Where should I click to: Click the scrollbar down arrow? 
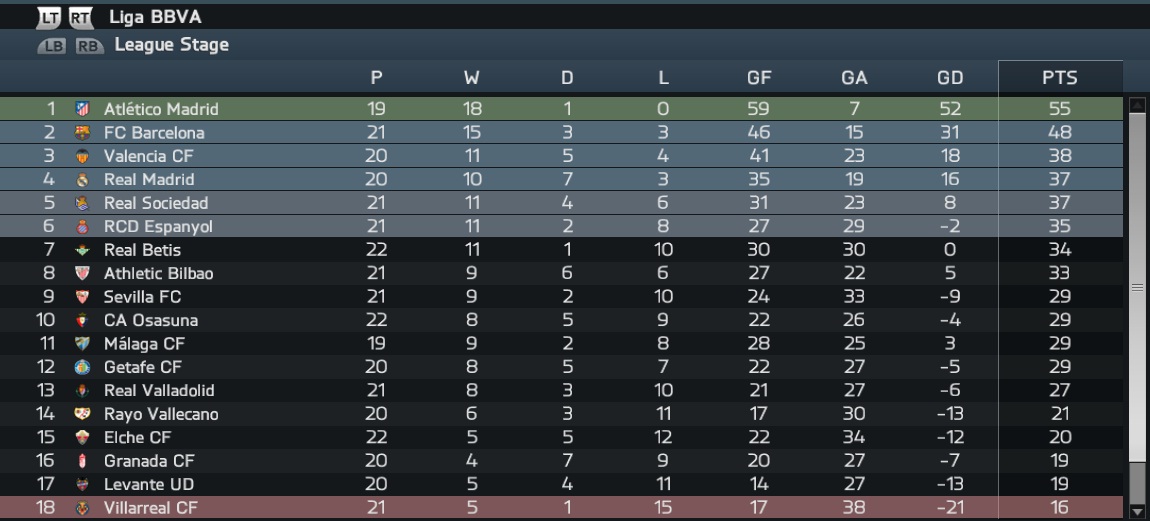[x=1138, y=511]
